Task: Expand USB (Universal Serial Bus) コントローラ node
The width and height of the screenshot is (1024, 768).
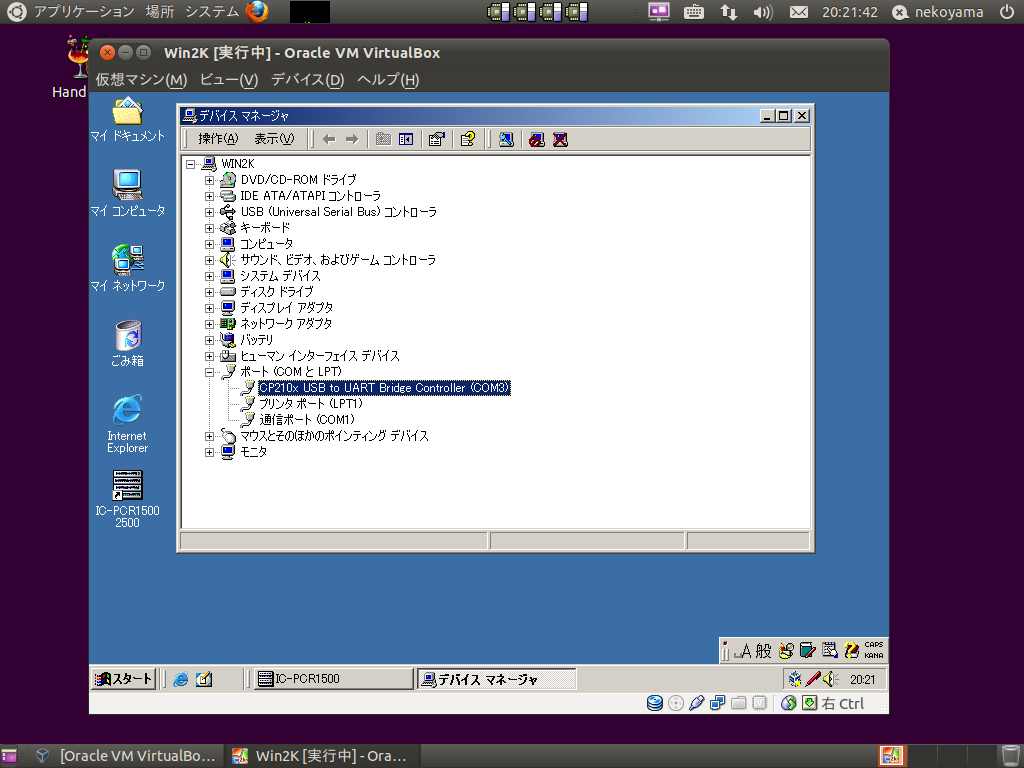Action: point(209,212)
